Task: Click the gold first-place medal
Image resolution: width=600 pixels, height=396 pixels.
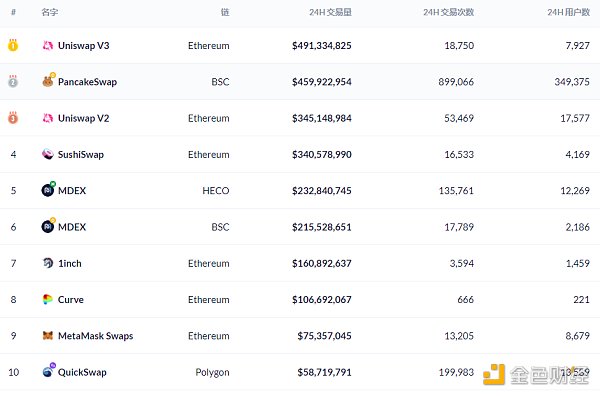Action: click(x=13, y=45)
